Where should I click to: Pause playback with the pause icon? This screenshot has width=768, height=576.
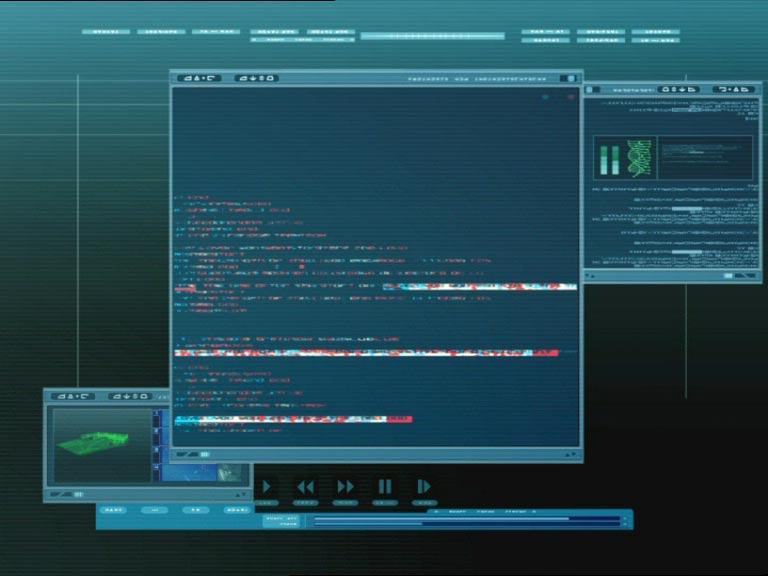click(385, 486)
